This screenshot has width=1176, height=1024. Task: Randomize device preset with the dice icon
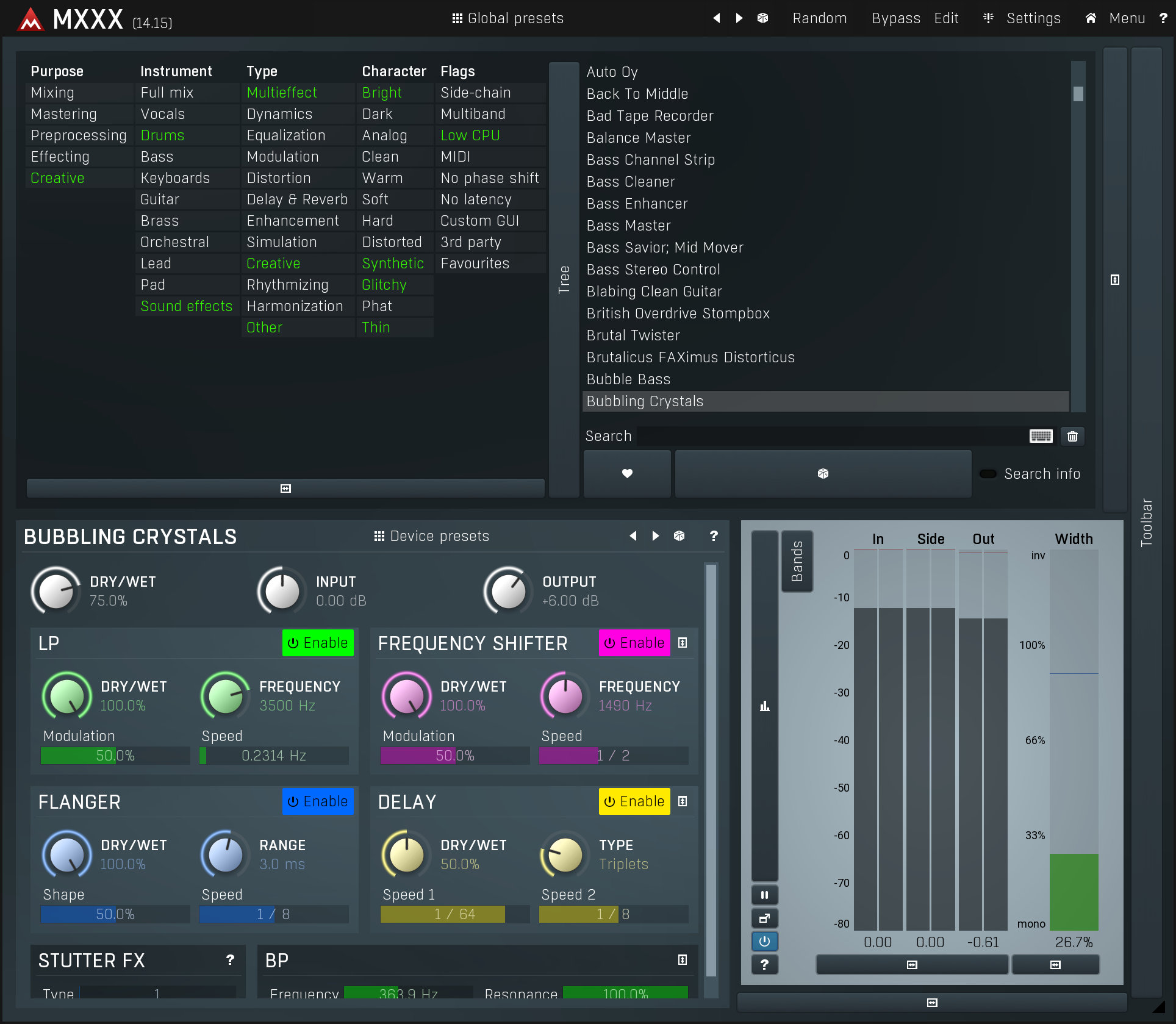[x=678, y=536]
